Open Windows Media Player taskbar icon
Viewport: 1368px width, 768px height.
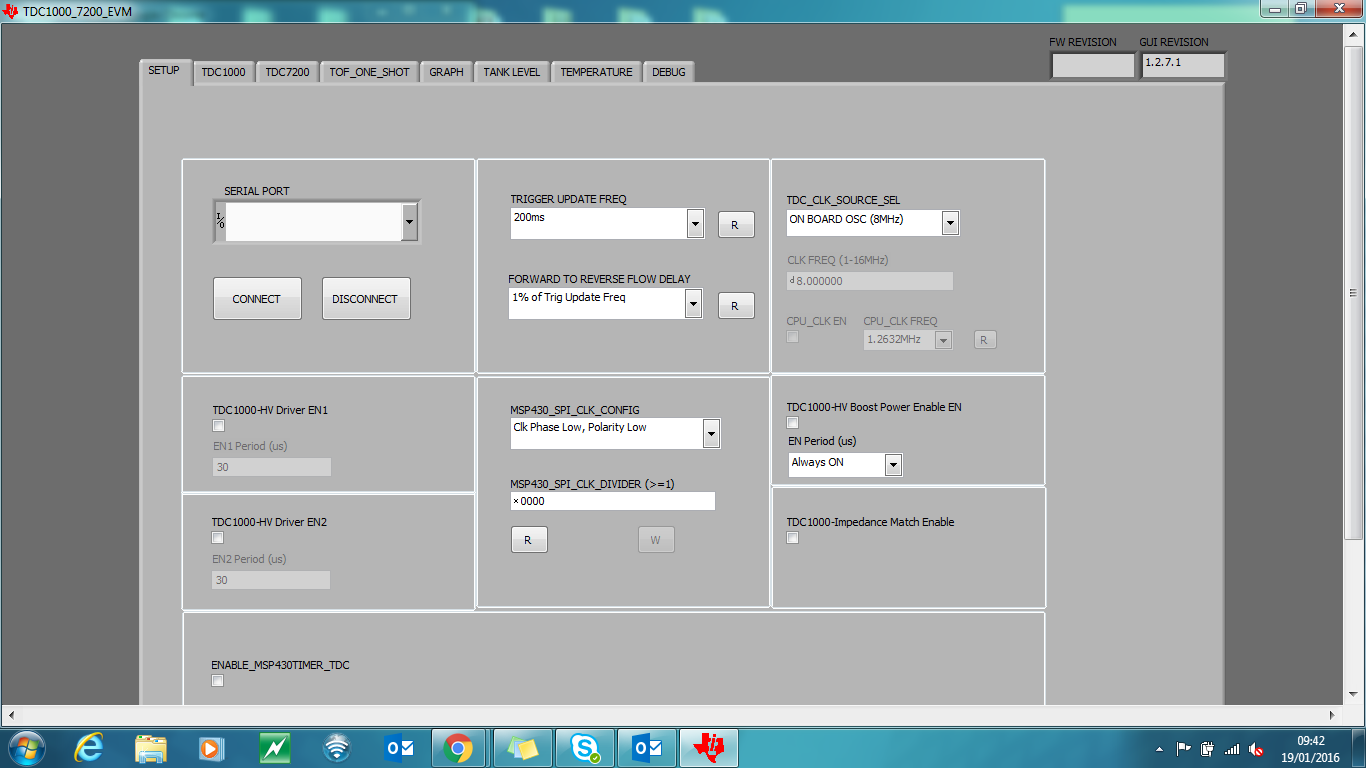pos(211,748)
